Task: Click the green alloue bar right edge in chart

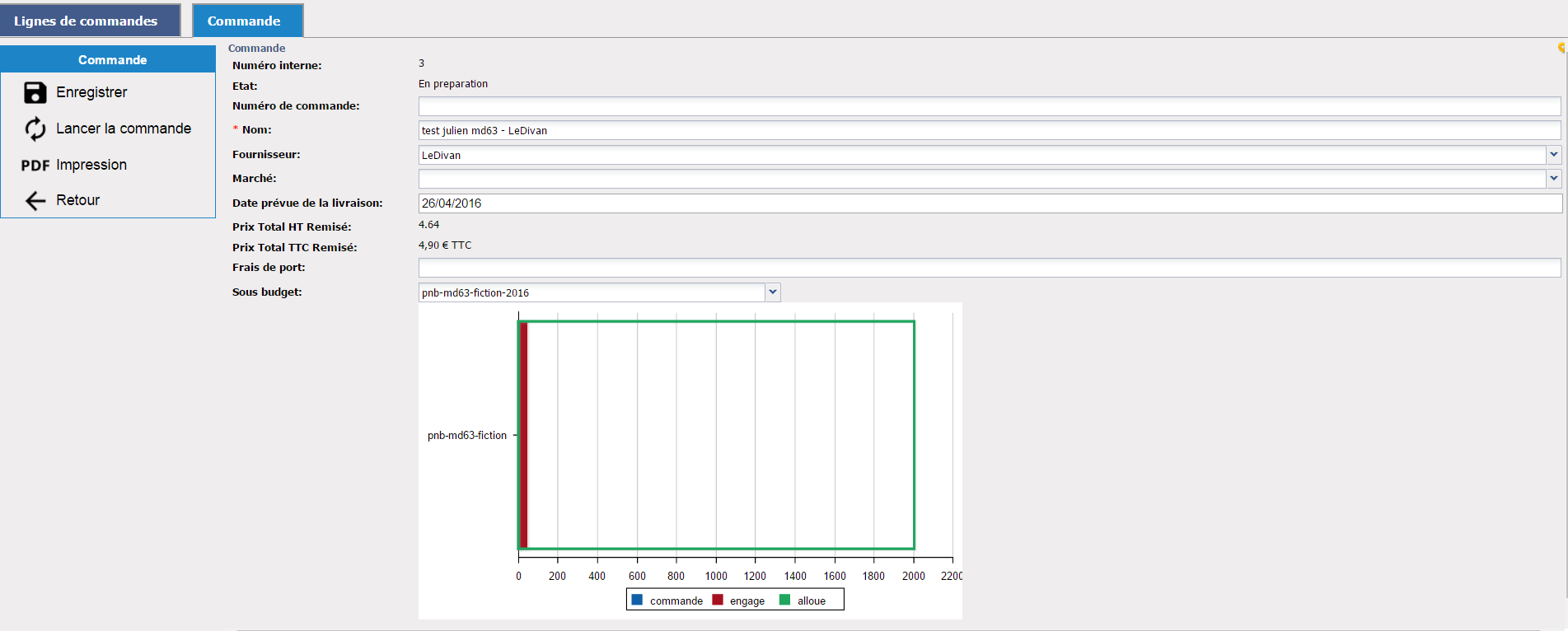Action: pos(914,435)
